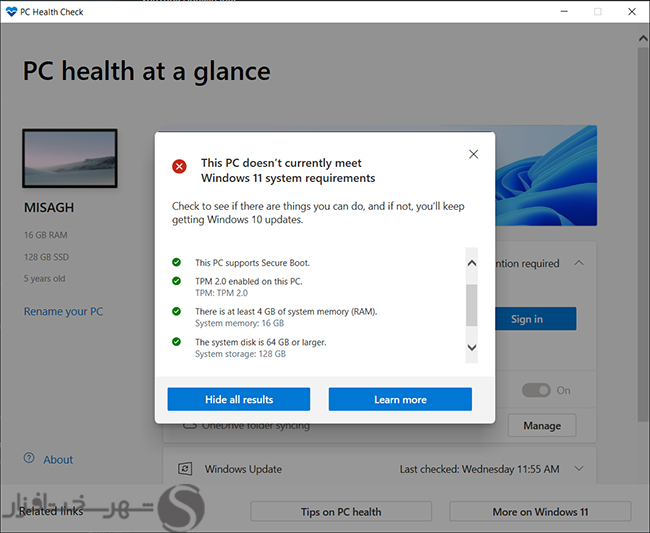Viewport: 650px width, 533px height.
Task: Click 'Last checked: Wednesday 11:55 AM' text
Action: point(480,469)
